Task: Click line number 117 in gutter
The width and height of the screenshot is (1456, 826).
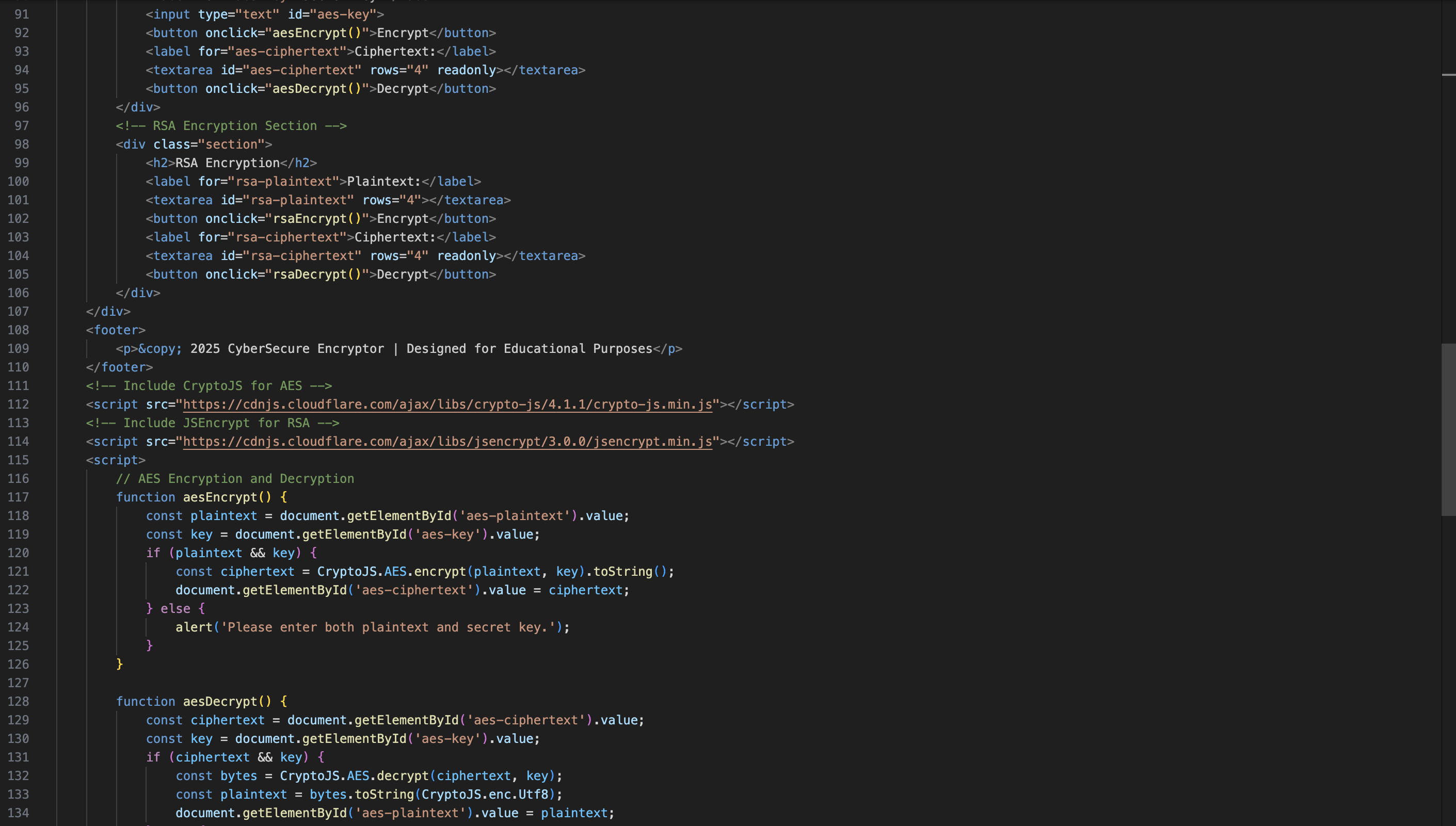Action: pyautogui.click(x=18, y=497)
